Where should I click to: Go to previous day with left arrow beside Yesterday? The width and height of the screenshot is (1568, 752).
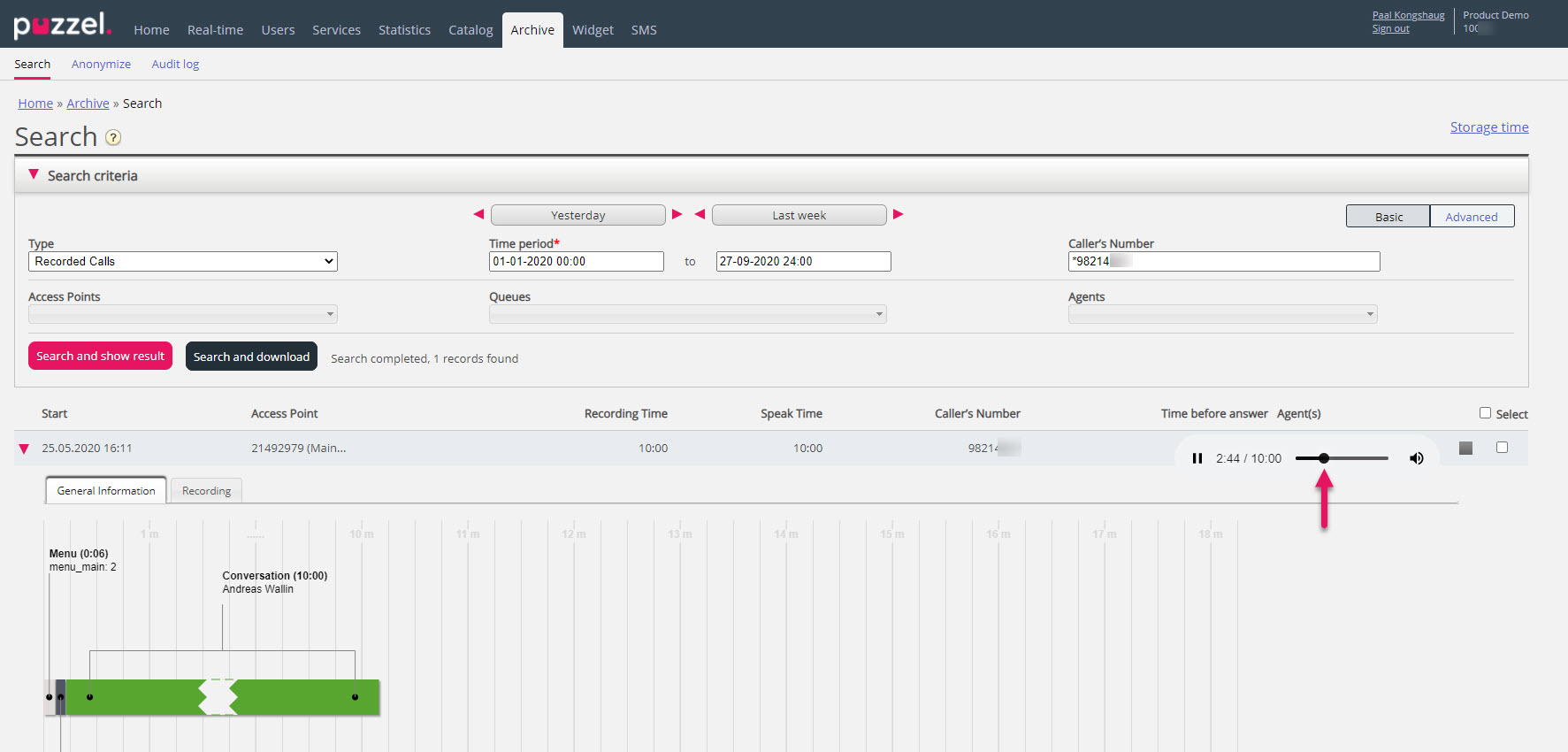[x=478, y=215]
